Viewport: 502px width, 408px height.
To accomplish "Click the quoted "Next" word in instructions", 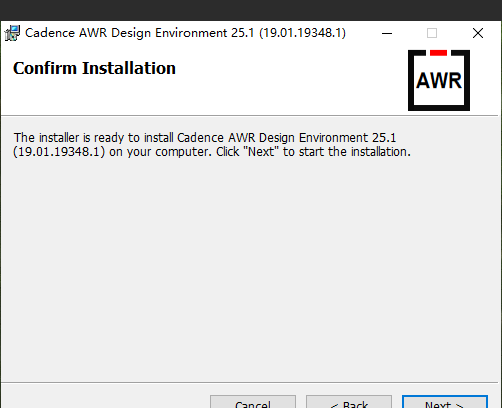I will click(x=261, y=152).
